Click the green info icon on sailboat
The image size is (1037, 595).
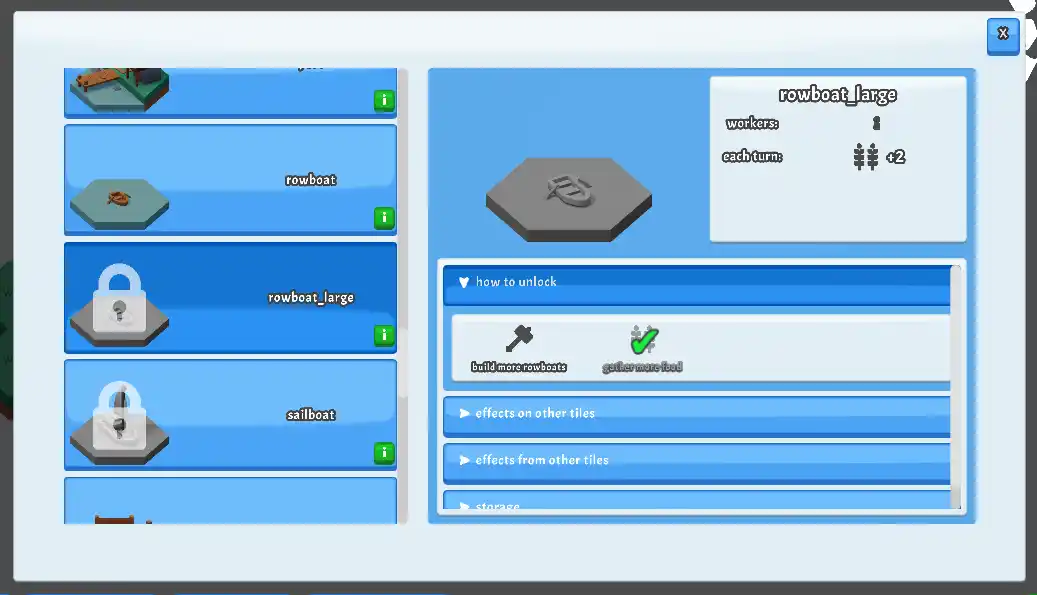coord(383,452)
